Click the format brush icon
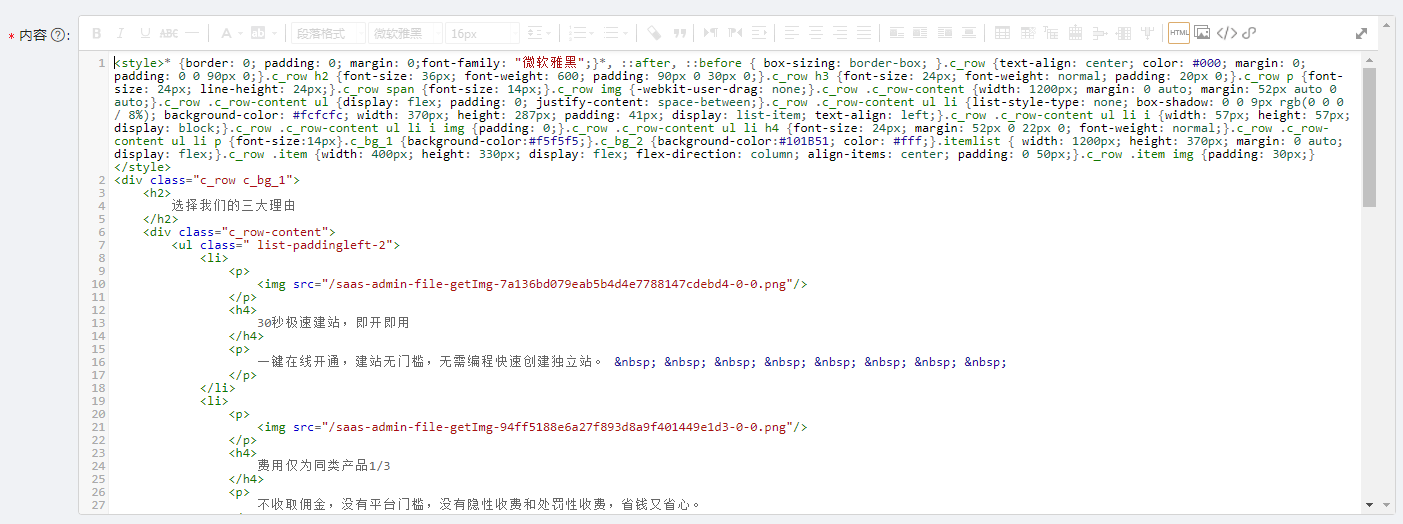Image resolution: width=1403 pixels, height=524 pixels. 655,33
